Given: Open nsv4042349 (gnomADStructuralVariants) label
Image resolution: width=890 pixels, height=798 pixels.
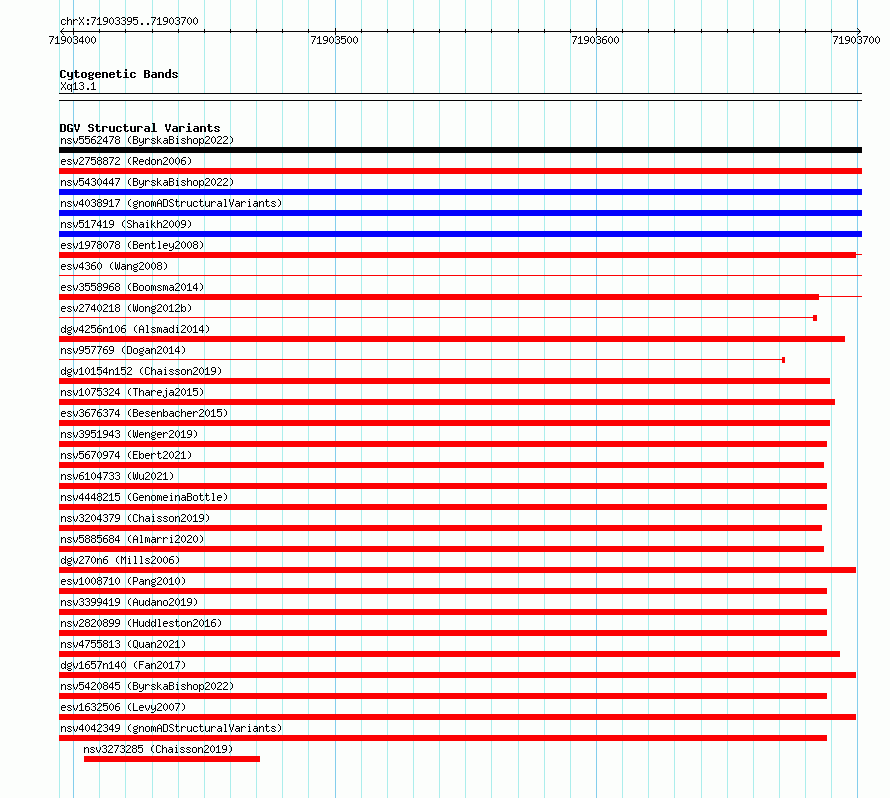Looking at the screenshot, I should [x=171, y=728].
